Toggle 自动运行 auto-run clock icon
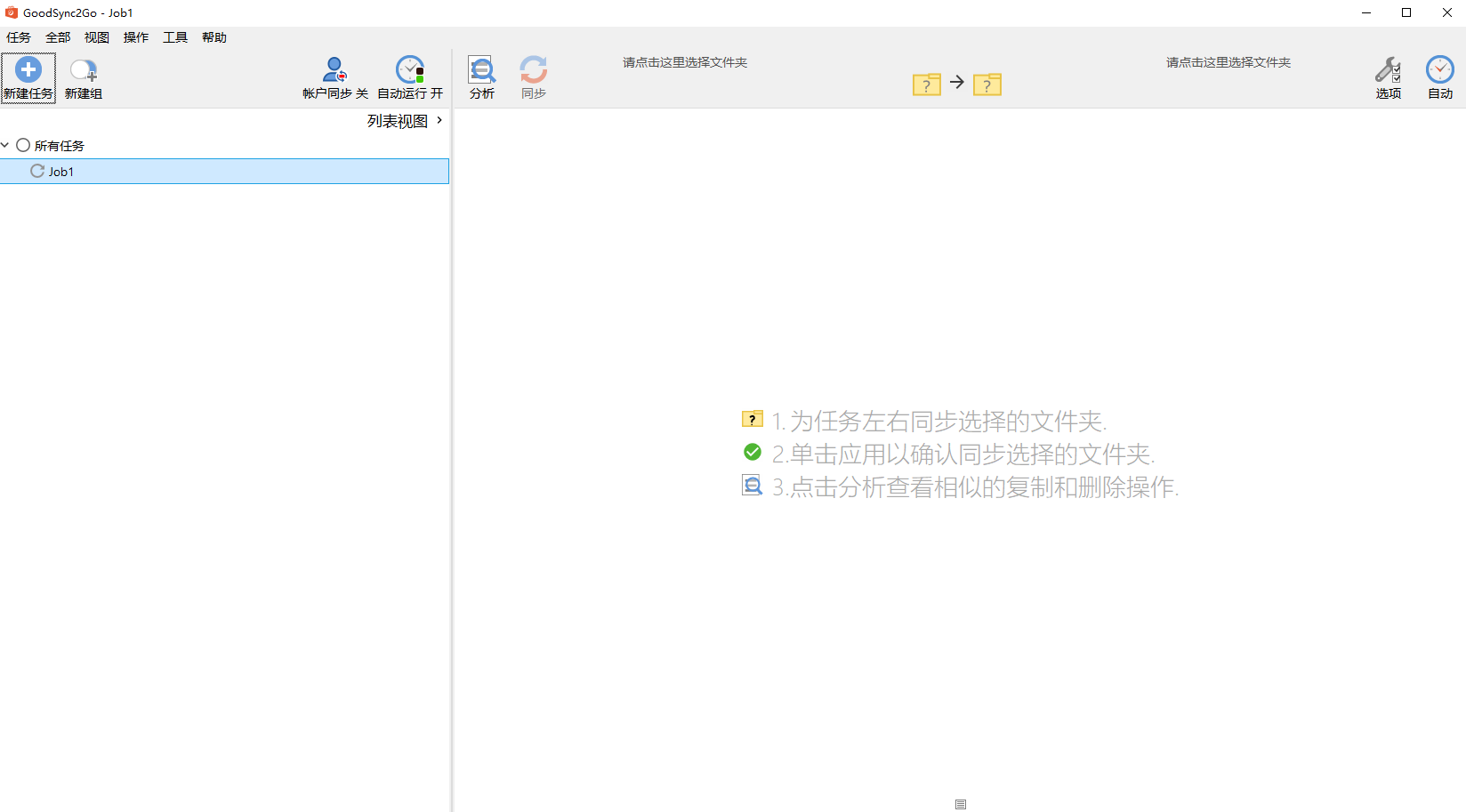The image size is (1466, 812). point(410,69)
